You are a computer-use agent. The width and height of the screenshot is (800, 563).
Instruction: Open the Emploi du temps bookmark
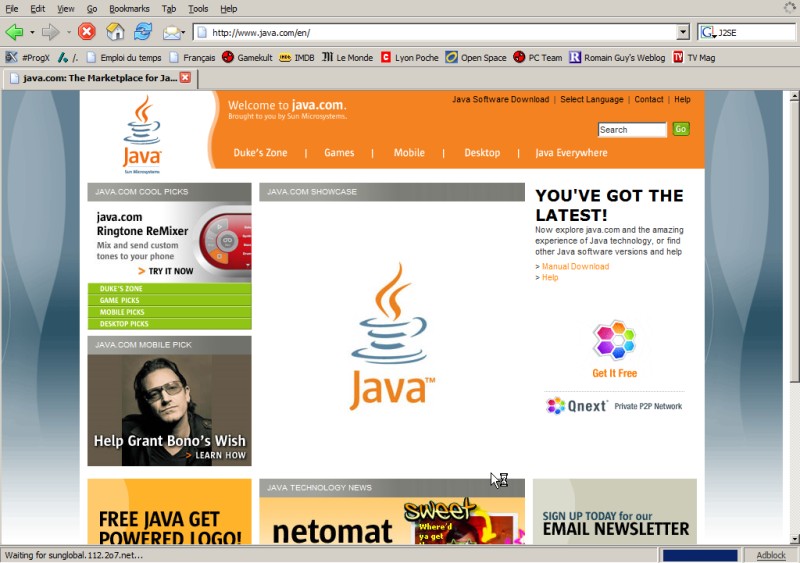click(124, 58)
